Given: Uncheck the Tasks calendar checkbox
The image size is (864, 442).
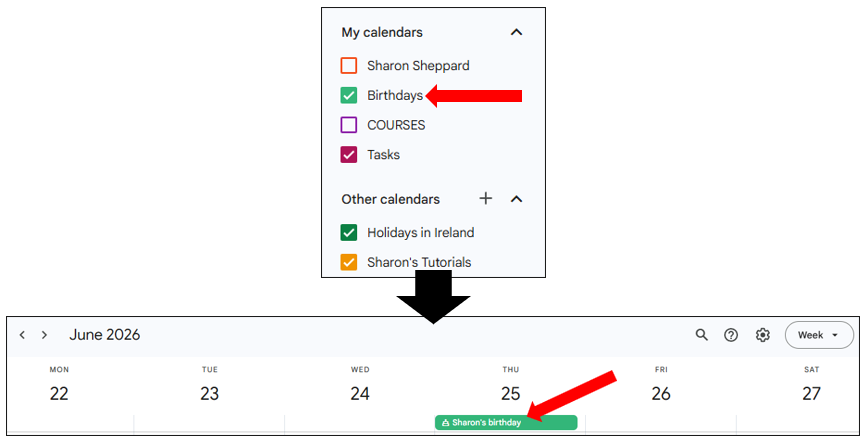Looking at the screenshot, I should tap(349, 155).
